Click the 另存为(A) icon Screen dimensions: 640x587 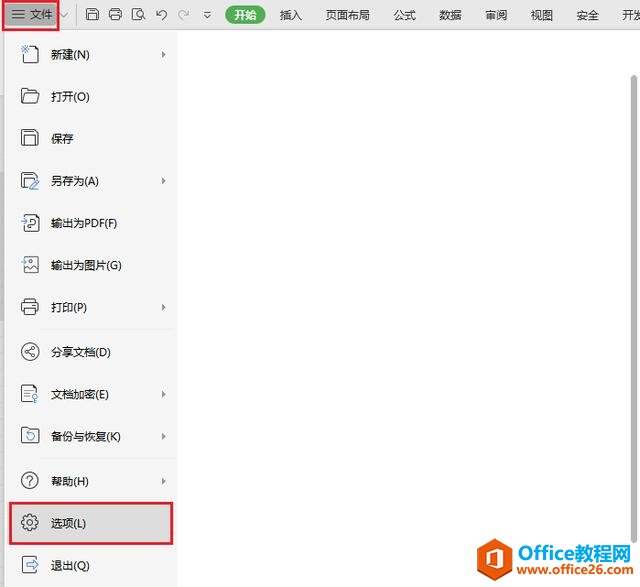point(30,181)
